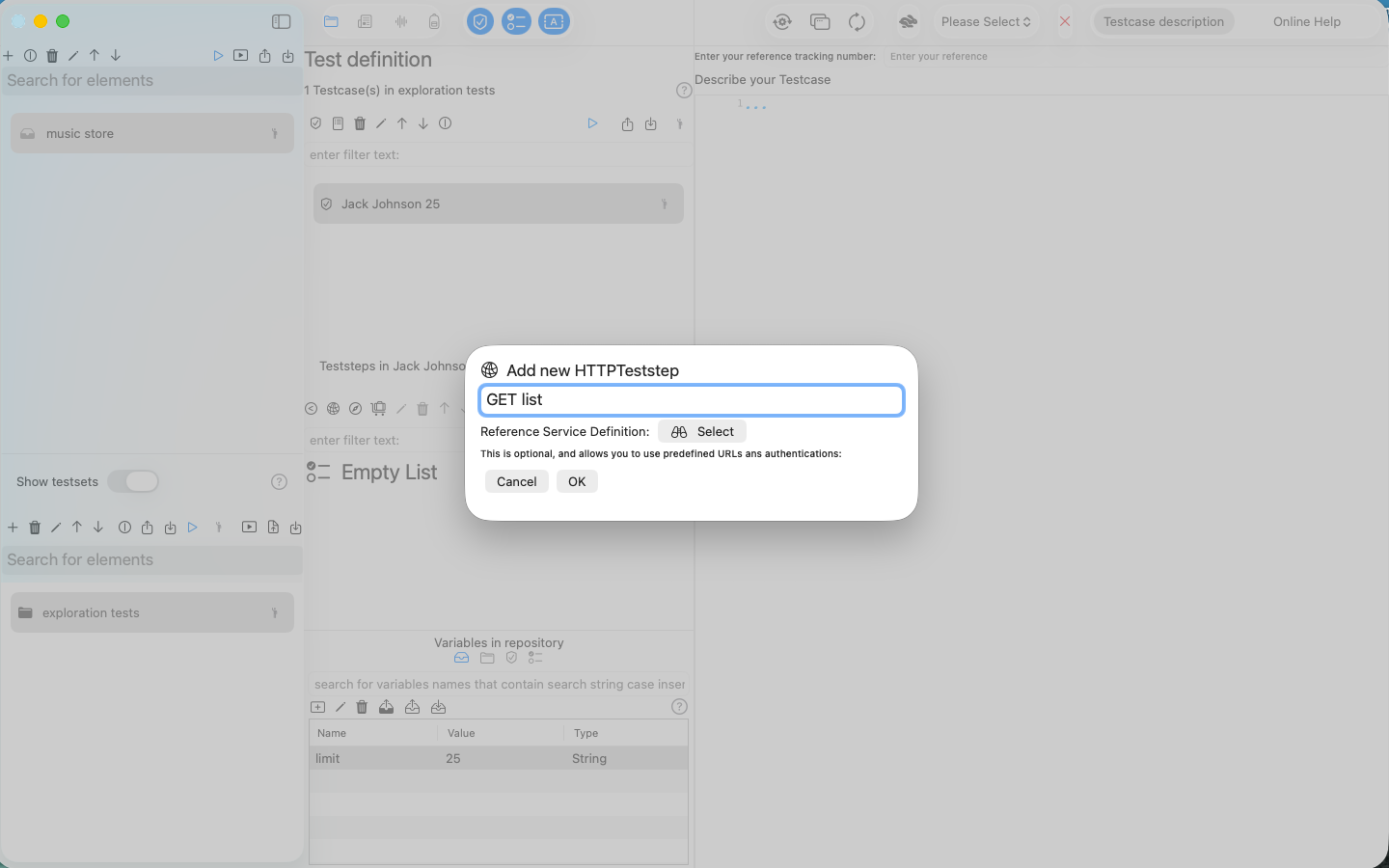The height and width of the screenshot is (868, 1389).
Task: Switch to the 'Testcase description' tab
Action: [x=1162, y=20]
